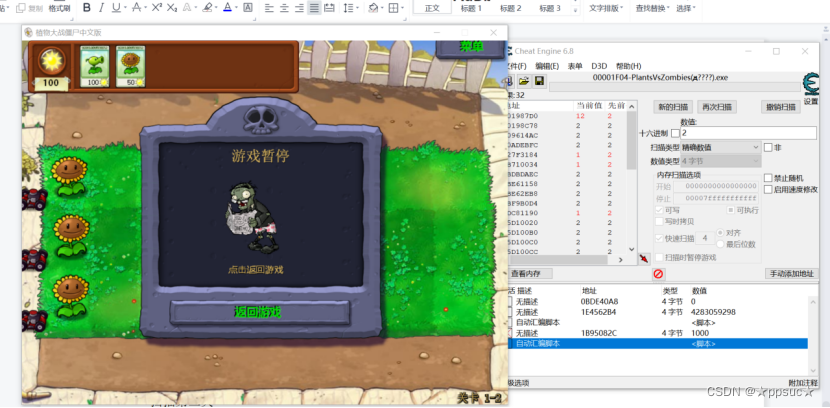
Task: Open Cheat Engine settings logo (设置)
Action: click(811, 89)
